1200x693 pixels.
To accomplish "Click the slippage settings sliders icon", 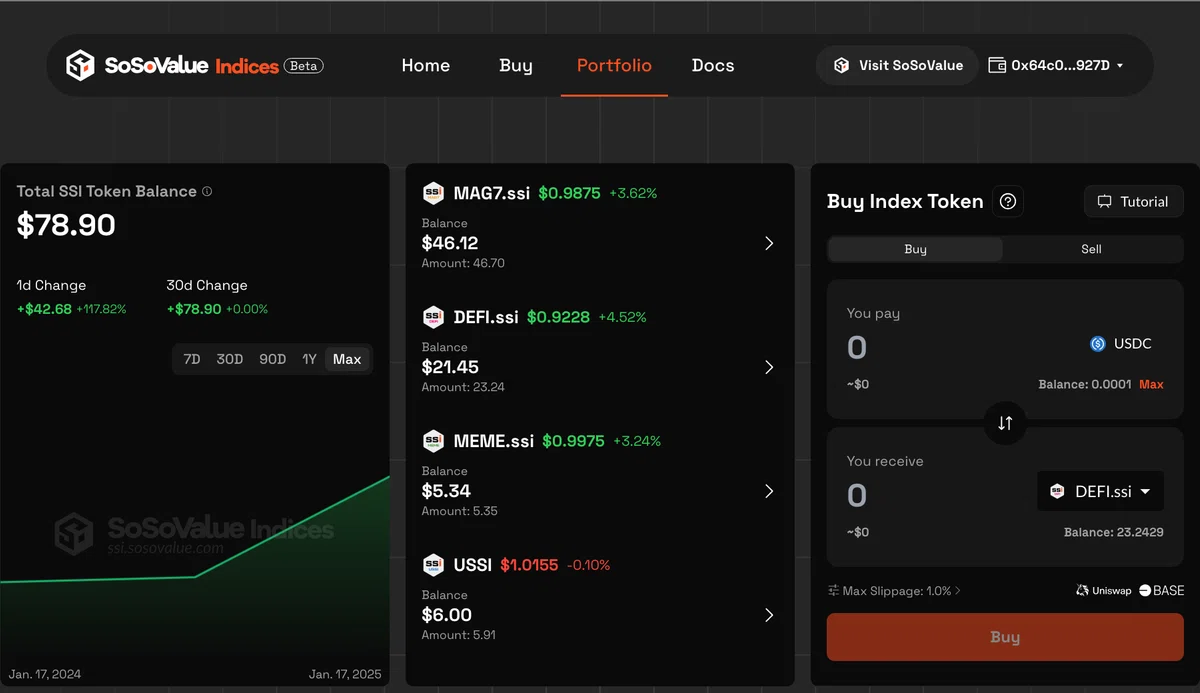I will (834, 591).
